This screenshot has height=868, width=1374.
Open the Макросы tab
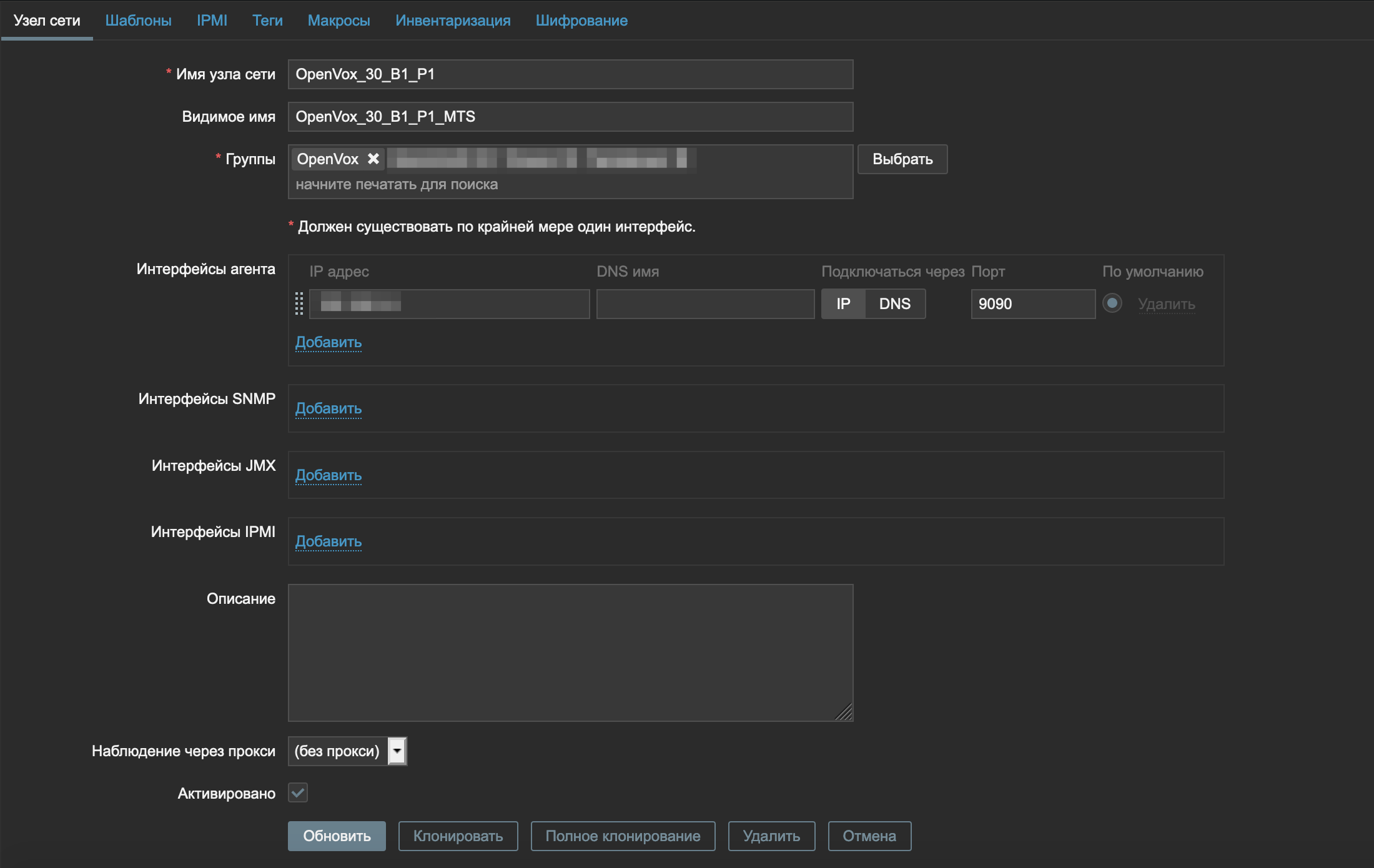[x=339, y=21]
